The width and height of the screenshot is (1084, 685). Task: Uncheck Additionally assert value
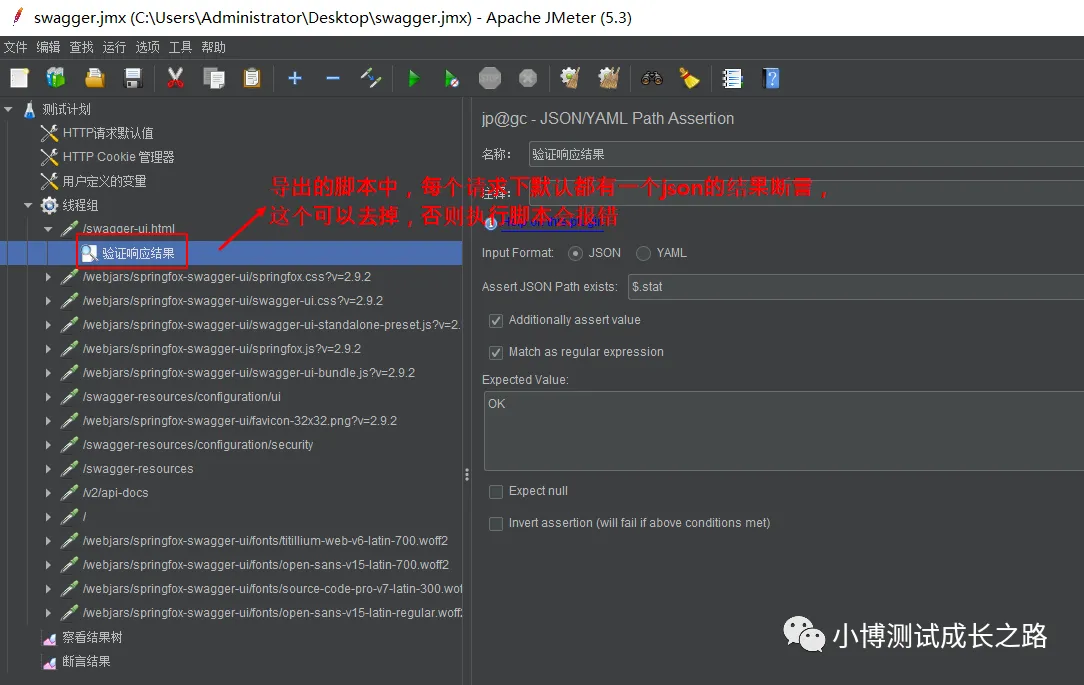(x=495, y=322)
